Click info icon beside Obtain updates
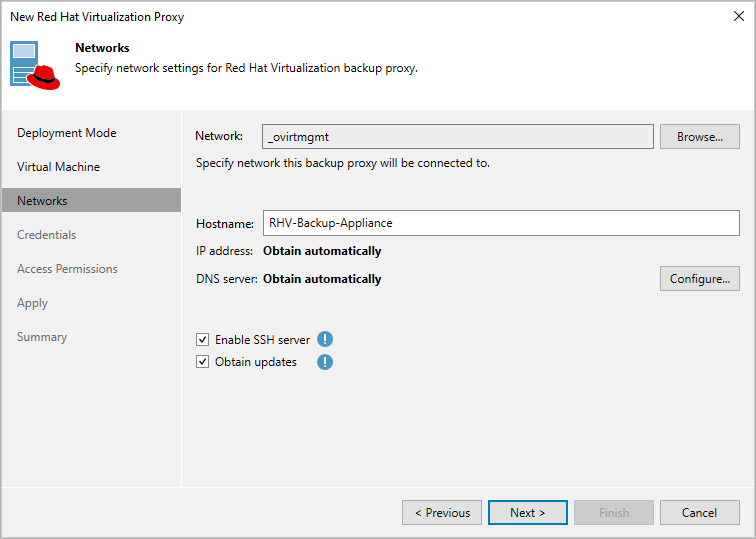 pyautogui.click(x=325, y=362)
